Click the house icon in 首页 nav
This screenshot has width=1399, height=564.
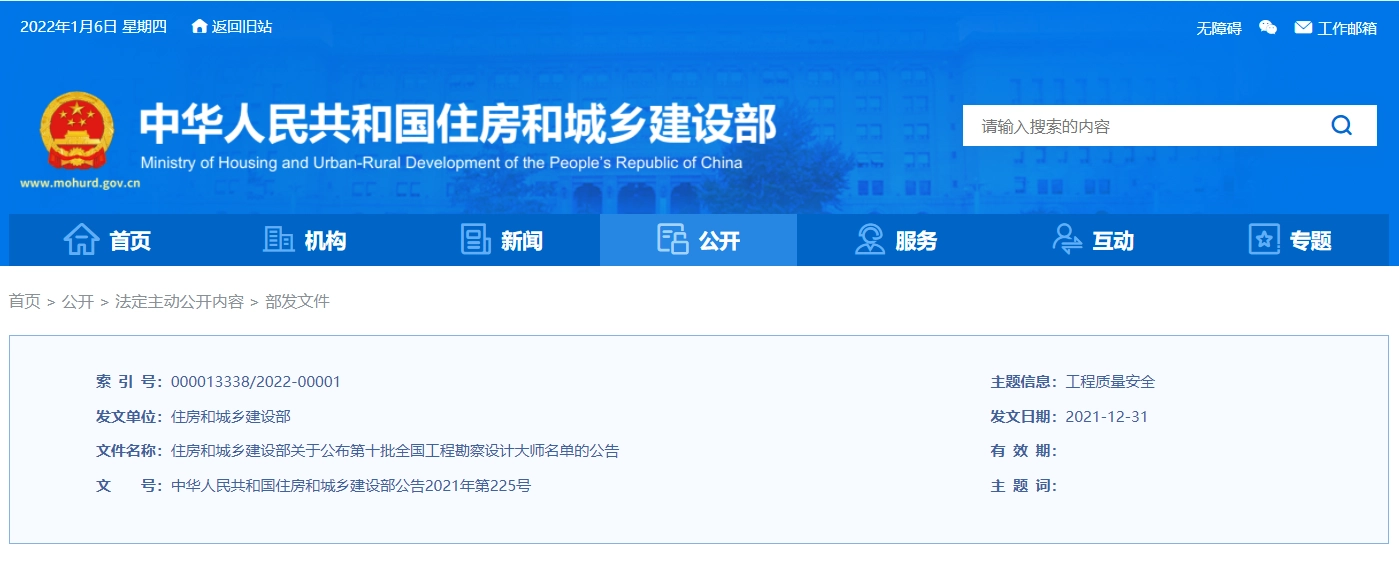[x=81, y=240]
